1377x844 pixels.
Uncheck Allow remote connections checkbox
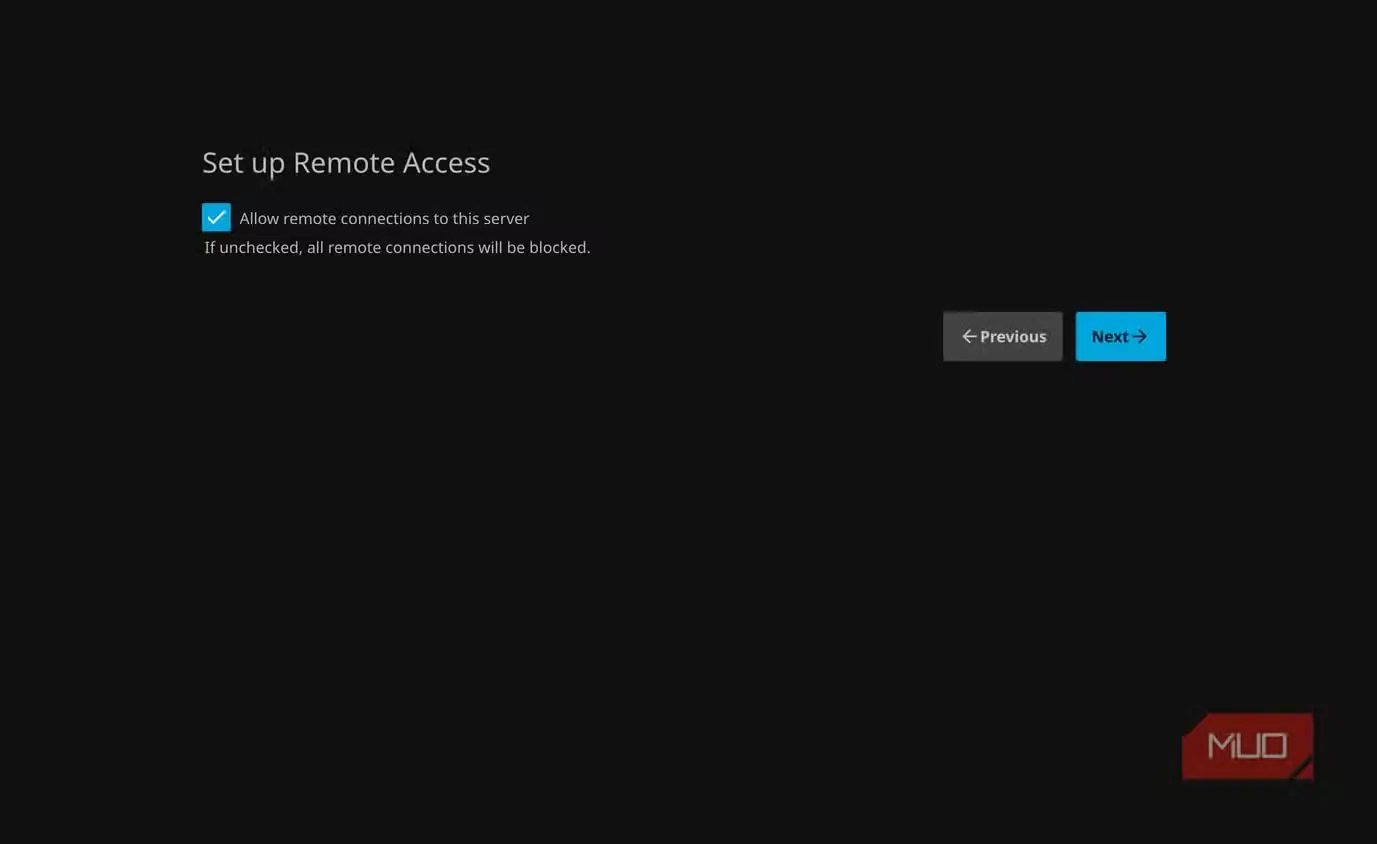[x=216, y=217]
